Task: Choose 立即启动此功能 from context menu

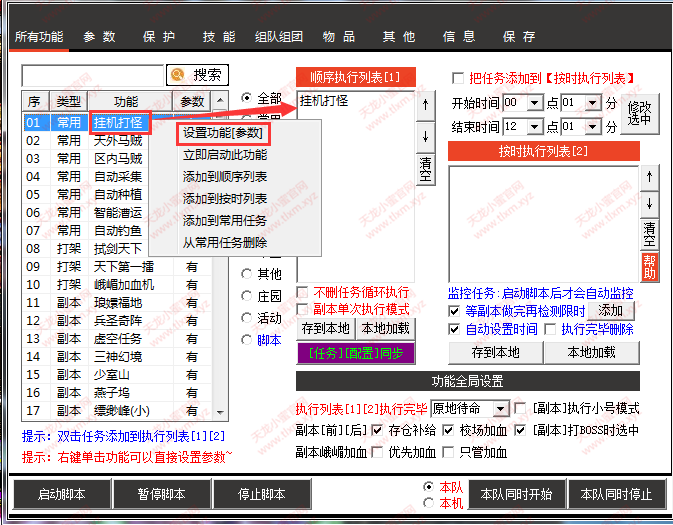Action: pyautogui.click(x=225, y=155)
